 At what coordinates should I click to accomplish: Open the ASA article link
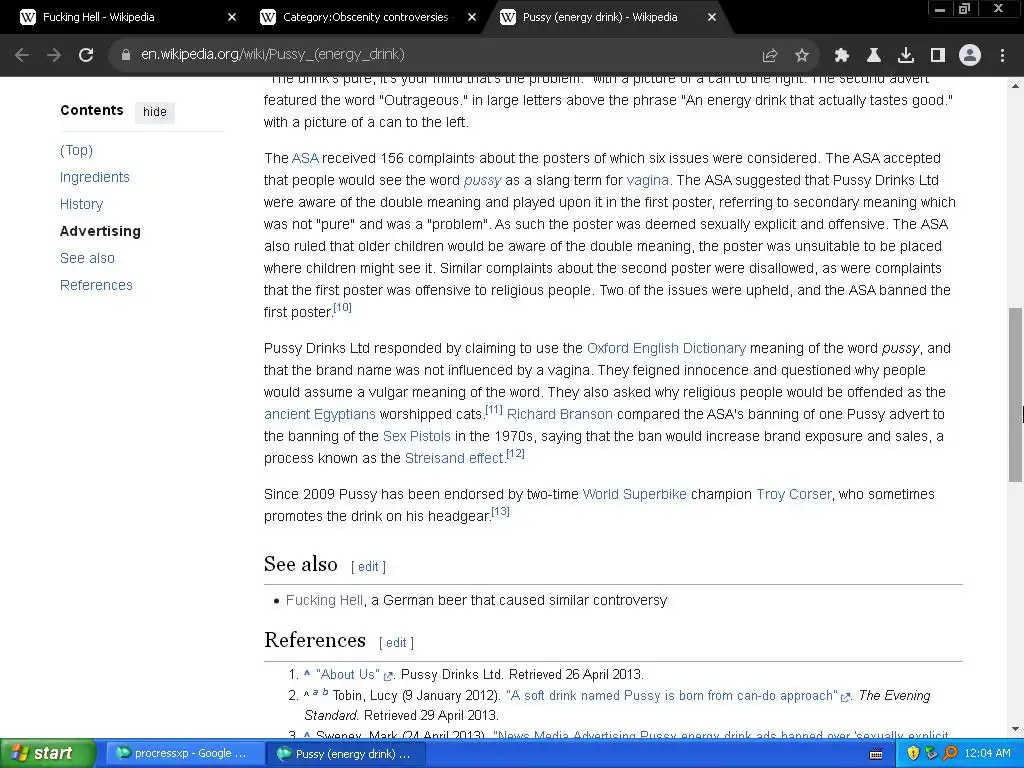point(305,158)
